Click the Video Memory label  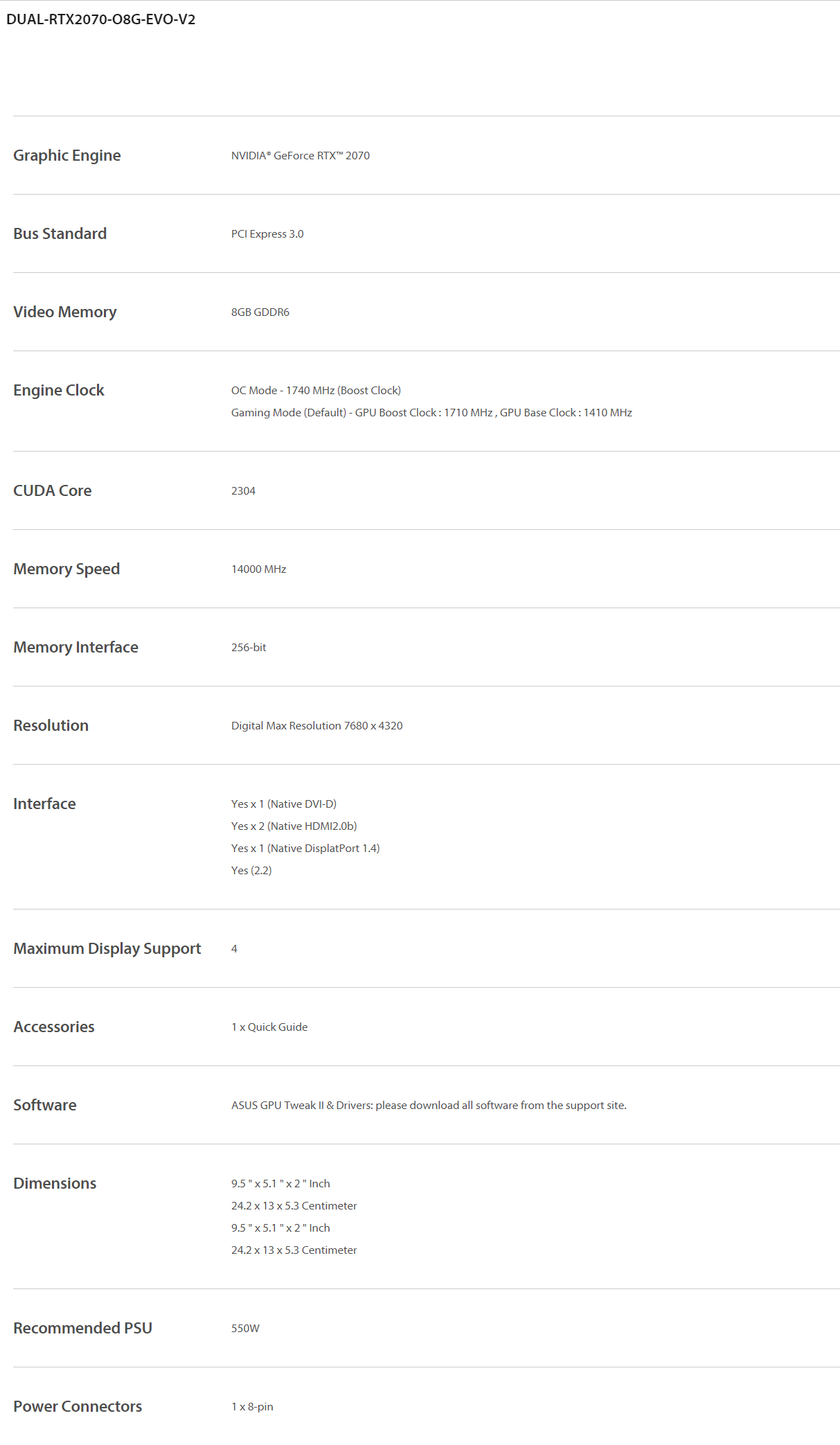(65, 312)
